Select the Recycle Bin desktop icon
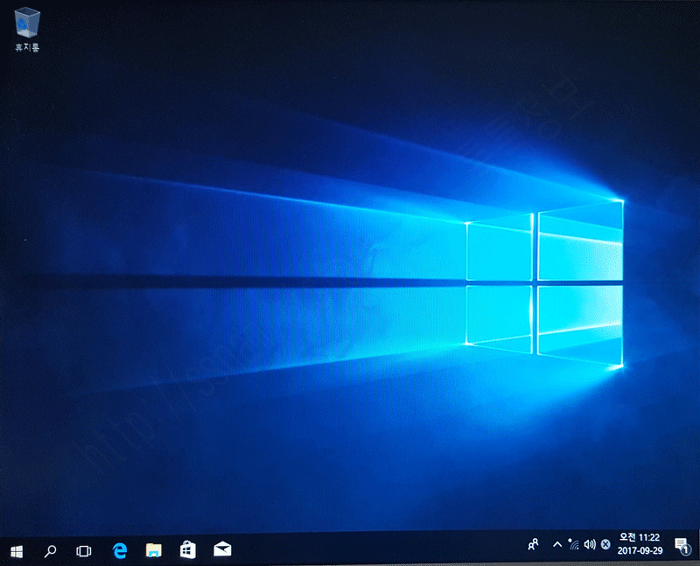 point(27,30)
